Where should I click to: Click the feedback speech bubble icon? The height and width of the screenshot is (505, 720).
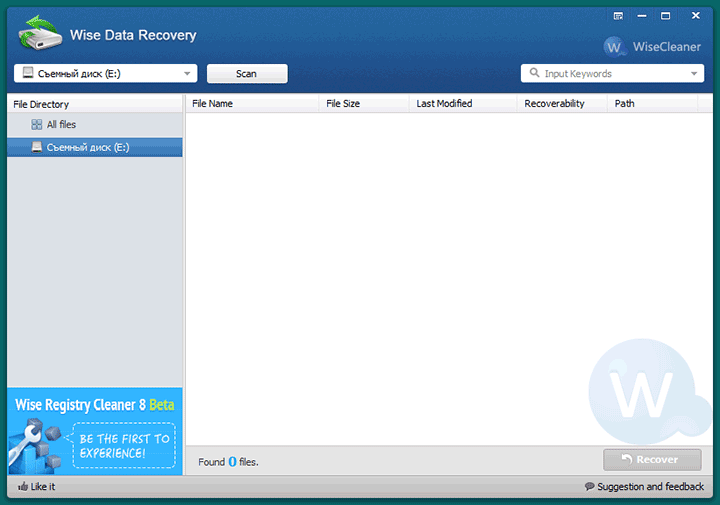(590, 486)
